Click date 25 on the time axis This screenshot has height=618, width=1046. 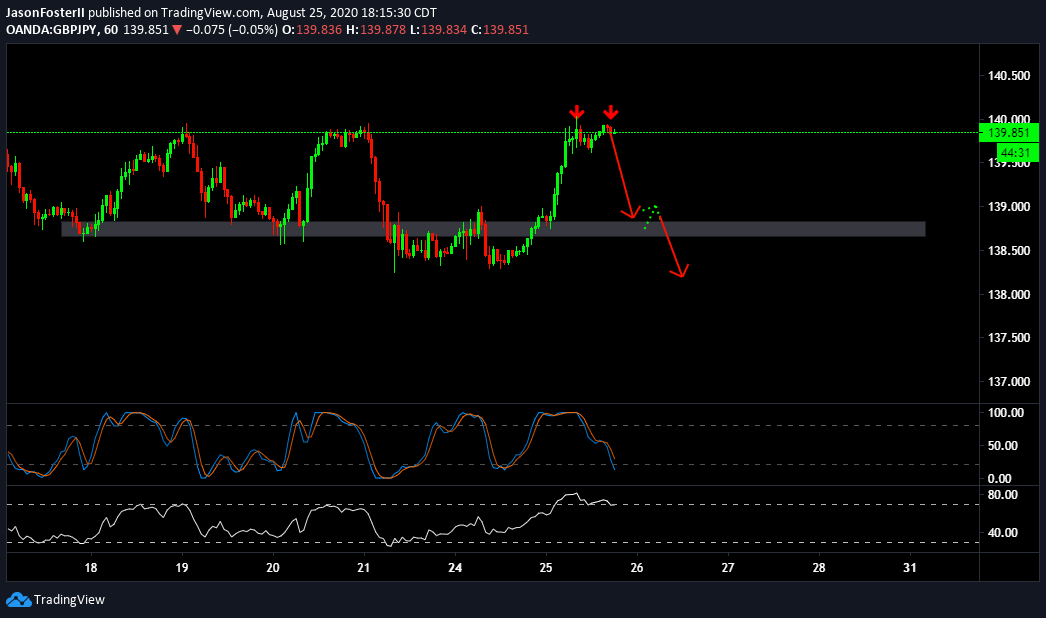546,568
